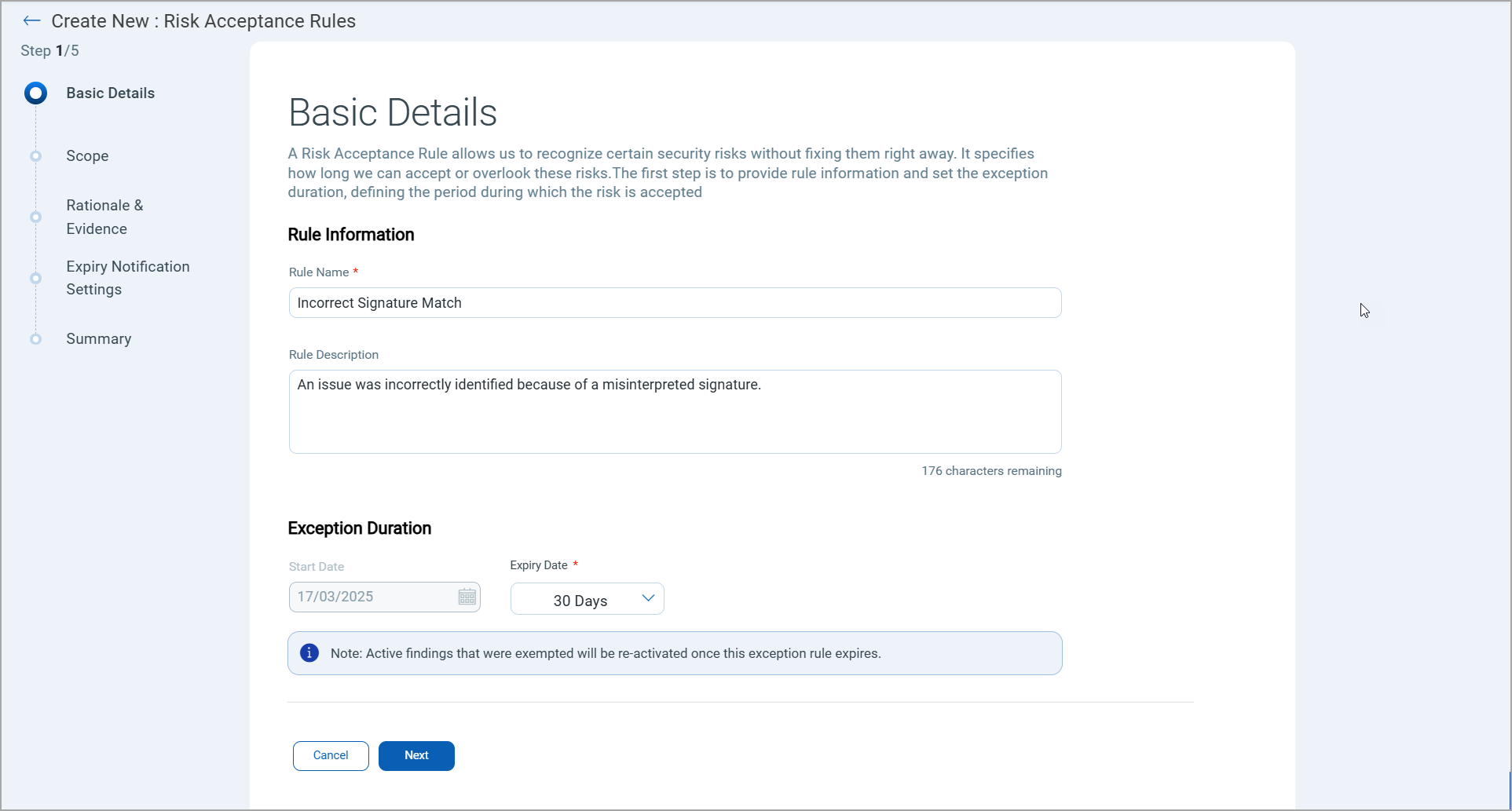
Task: Click the Expiry Date chevron arrow
Action: tap(648, 597)
